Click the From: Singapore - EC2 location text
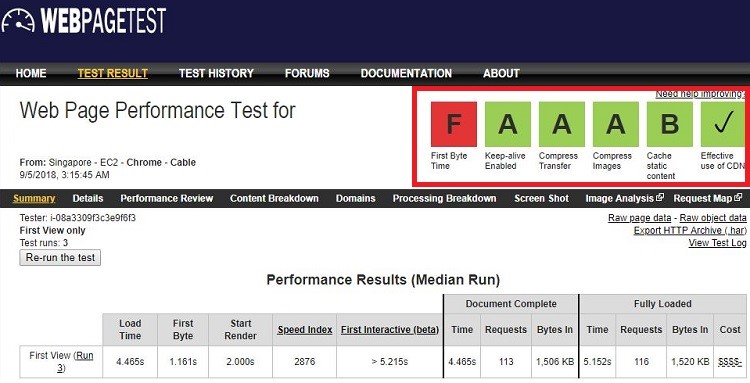This screenshot has width=750, height=383. pyautogui.click(x=108, y=163)
